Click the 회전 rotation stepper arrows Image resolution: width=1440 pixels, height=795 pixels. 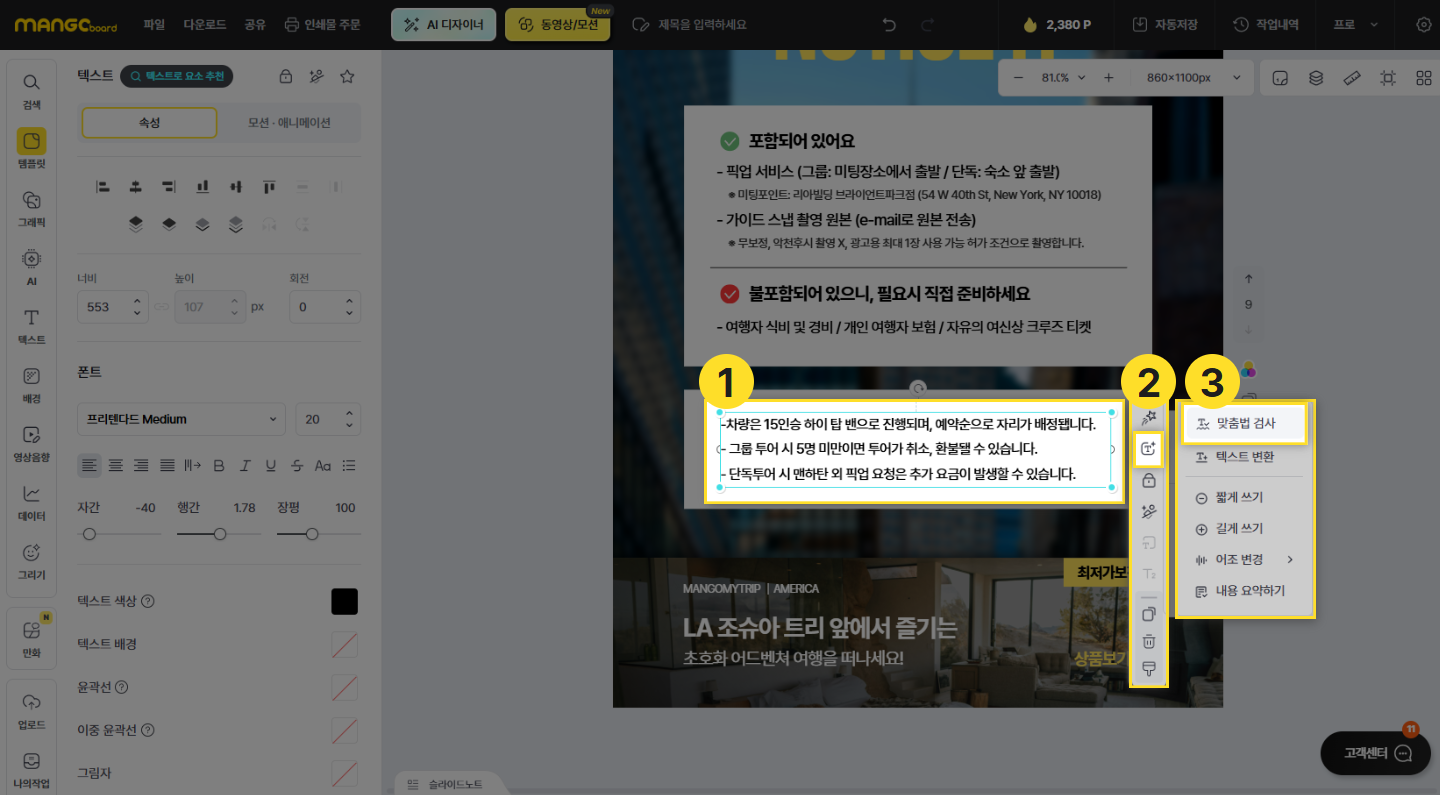tap(349, 306)
